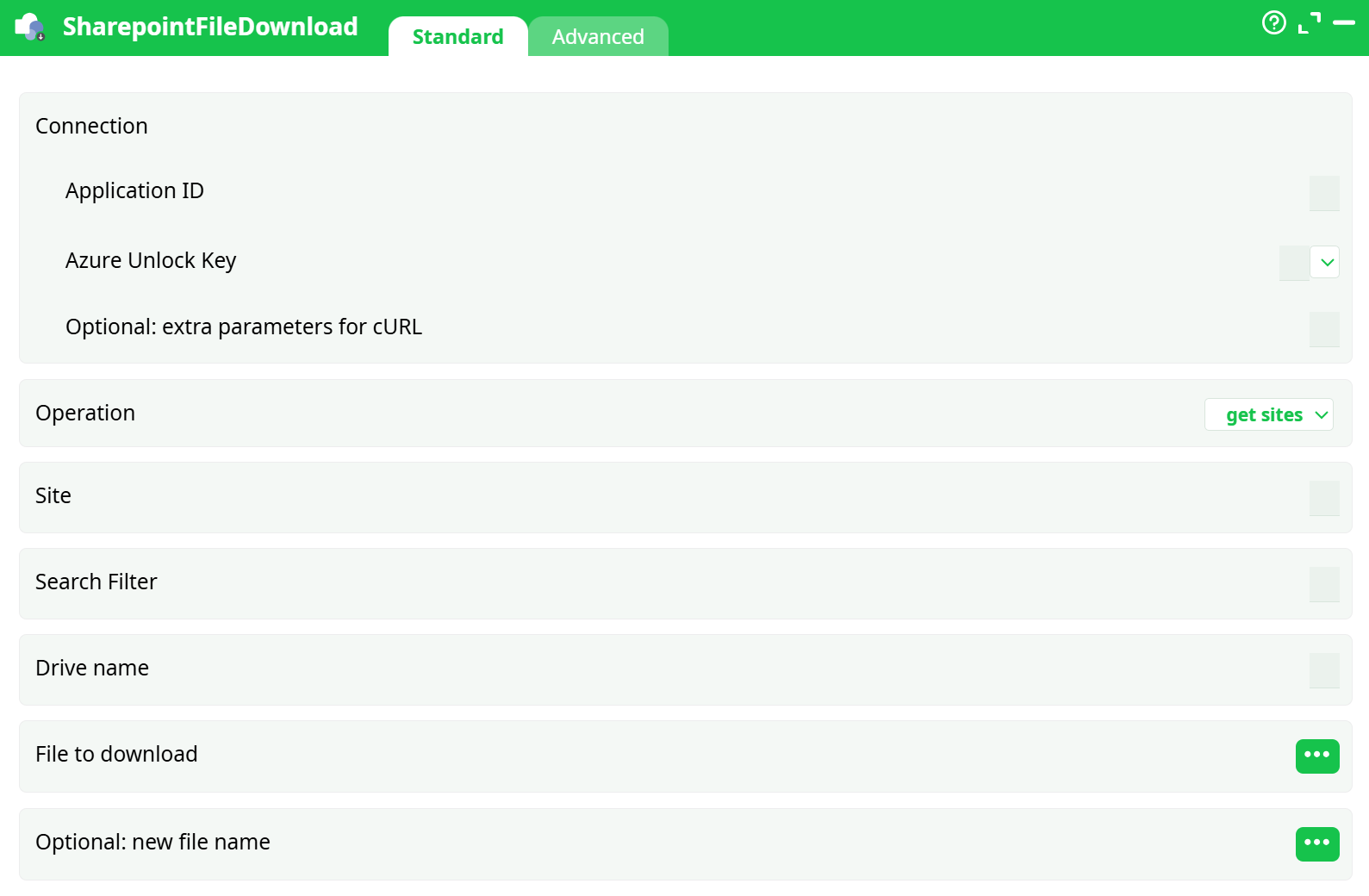Click the 'Azure Unlock Key' label

tap(151, 260)
